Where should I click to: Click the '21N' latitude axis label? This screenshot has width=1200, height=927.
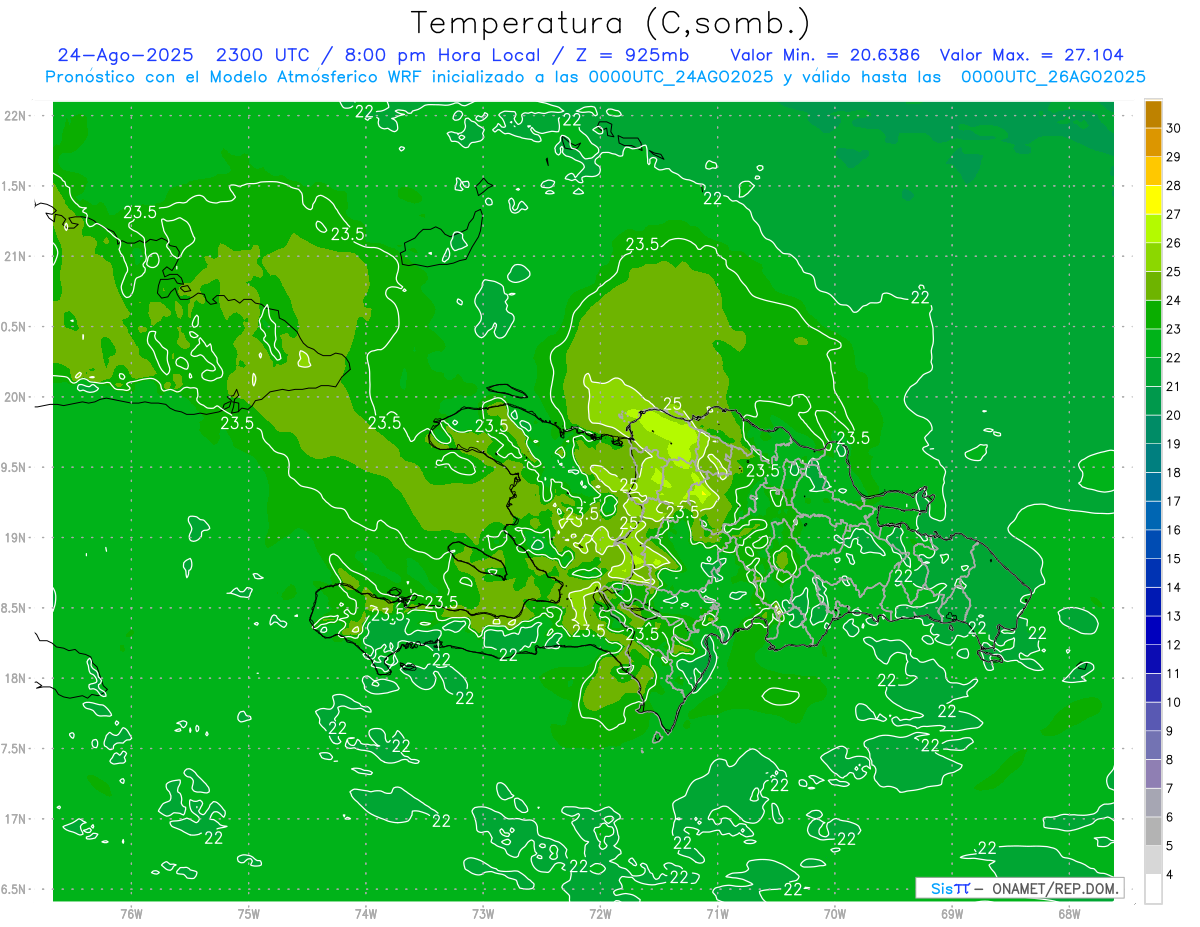[x=15, y=257]
